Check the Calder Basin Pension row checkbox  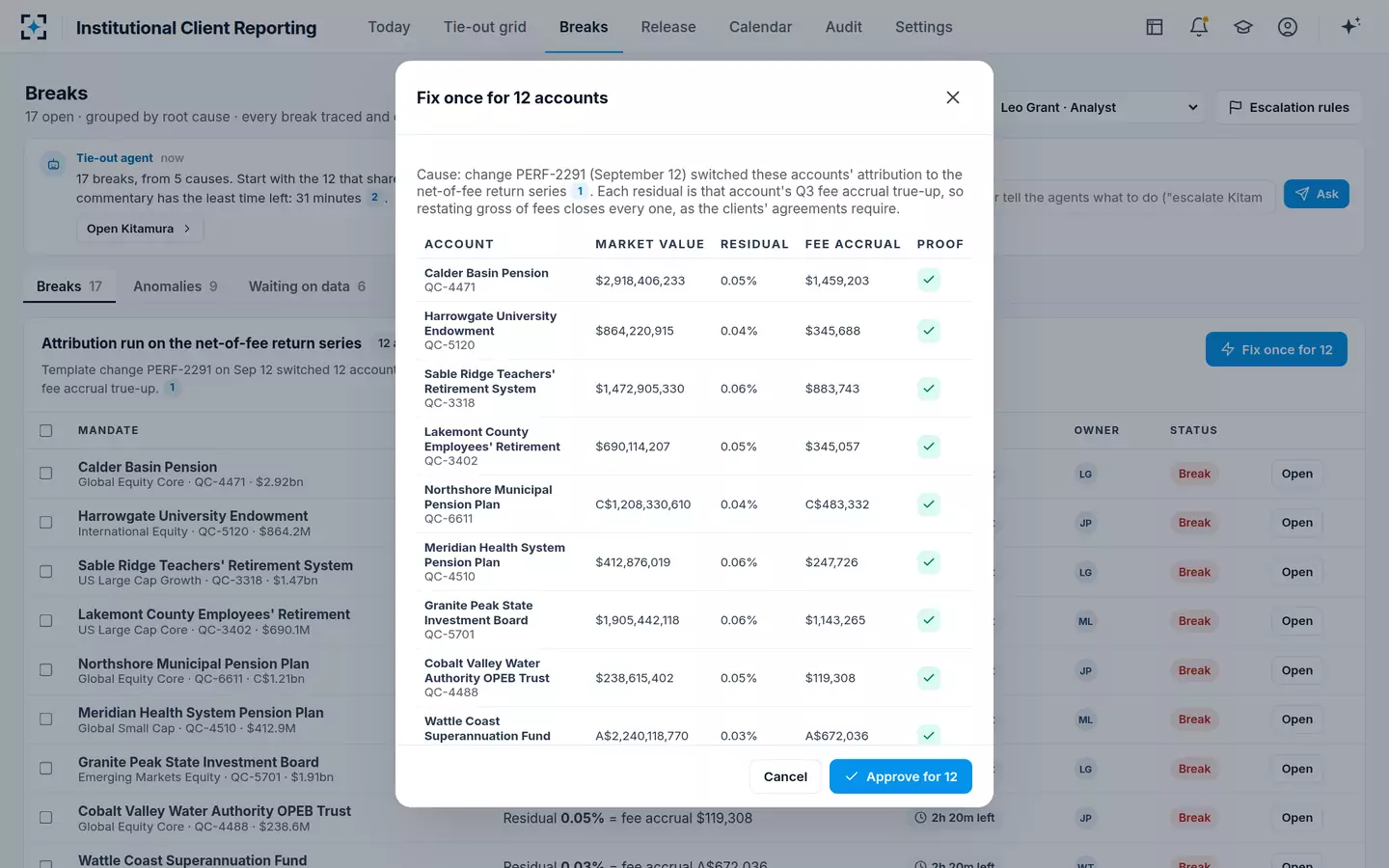[46, 474]
